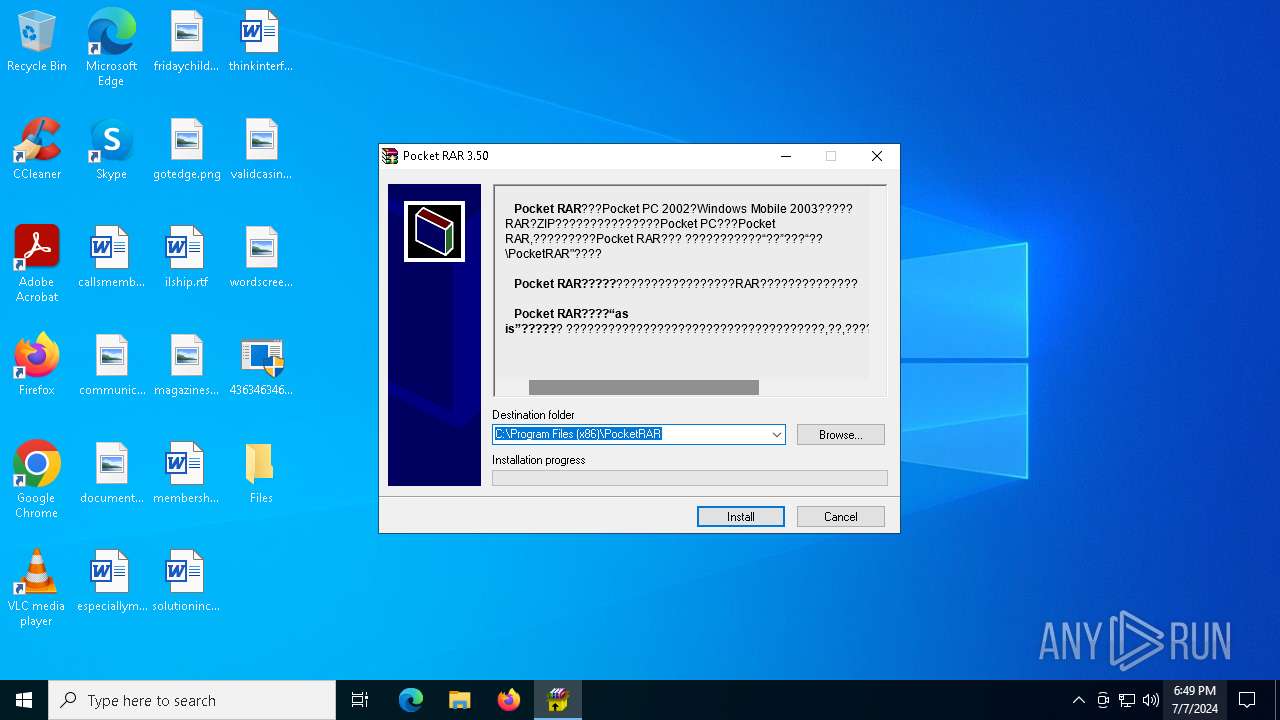Click the 'Destination folder' label
The width and height of the screenshot is (1280, 720).
click(x=533, y=415)
